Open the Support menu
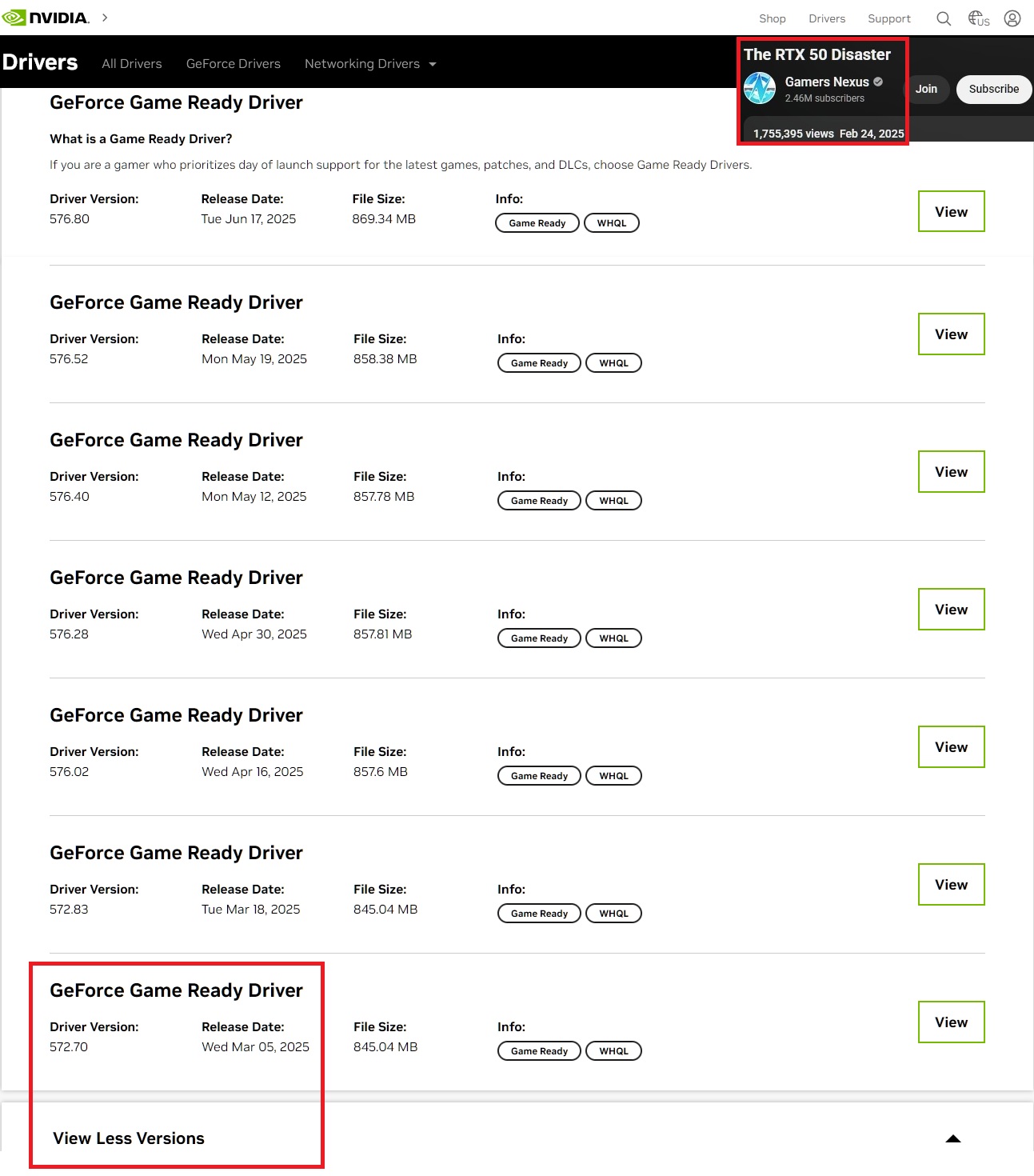Image resolution: width=1034 pixels, height=1176 pixels. [x=889, y=18]
